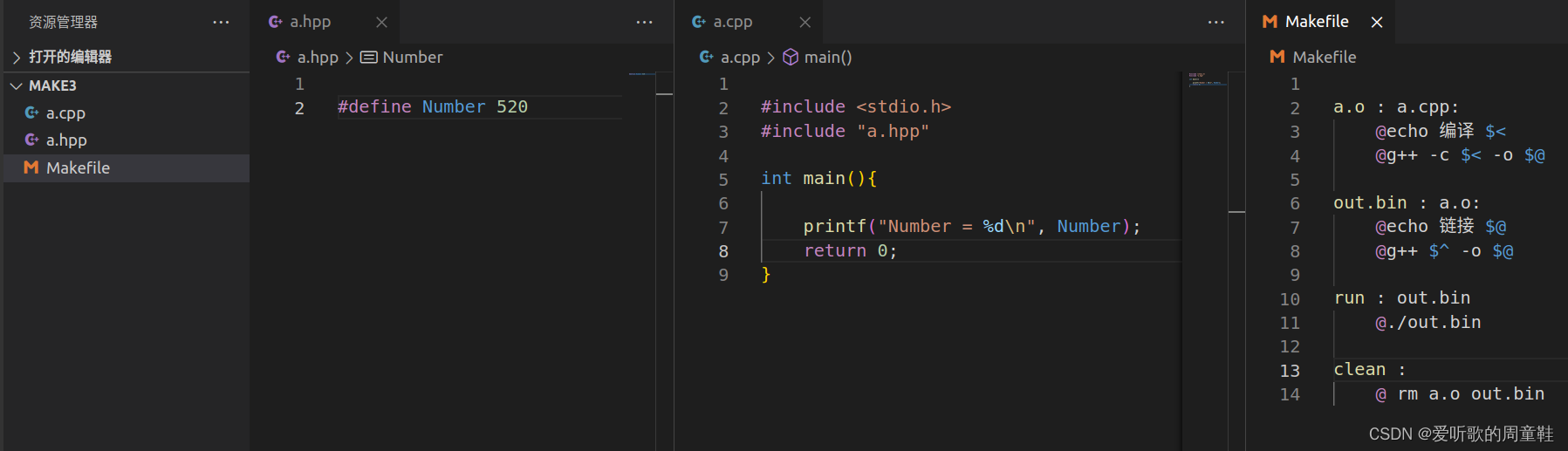
Task: Click '@g++ $^ -o $@' line
Action: click(x=1444, y=251)
